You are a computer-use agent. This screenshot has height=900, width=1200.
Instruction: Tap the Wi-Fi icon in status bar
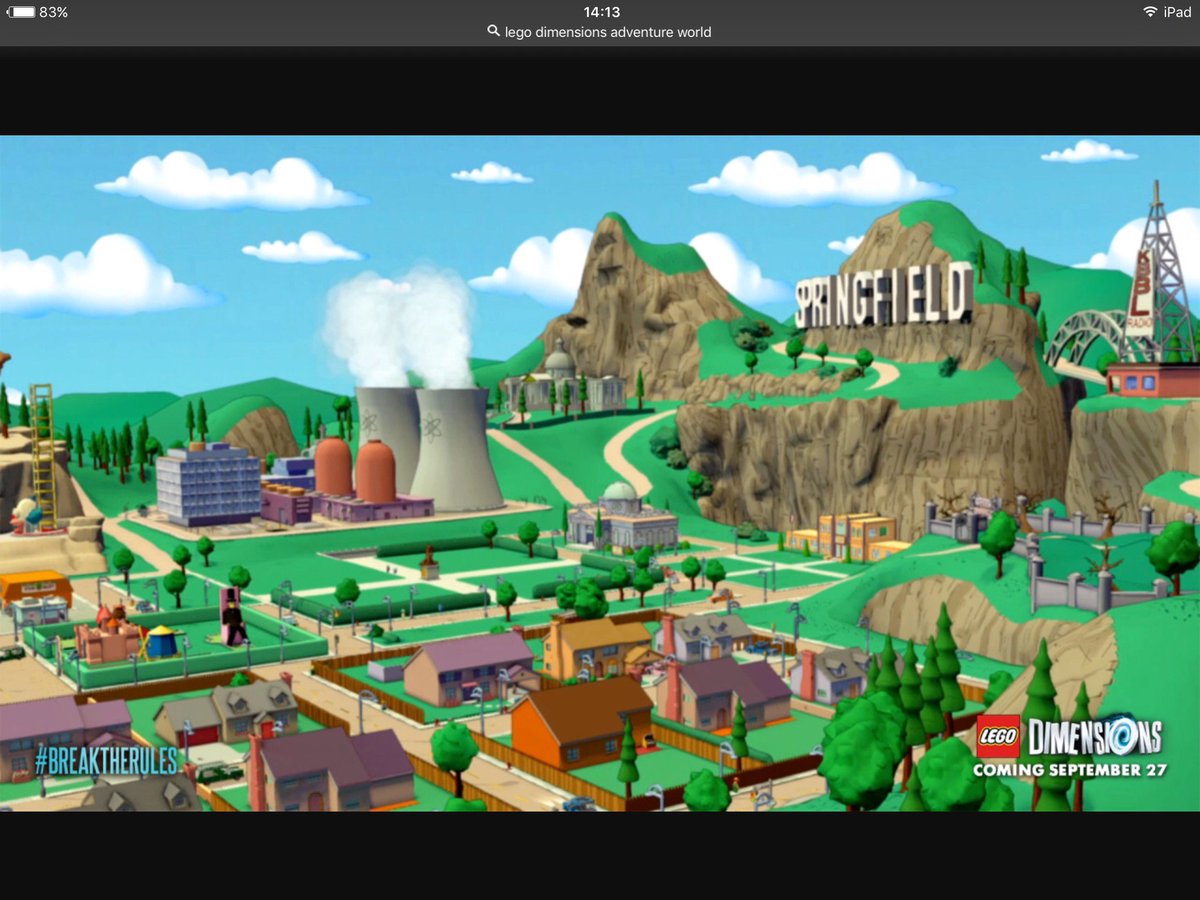point(1150,12)
